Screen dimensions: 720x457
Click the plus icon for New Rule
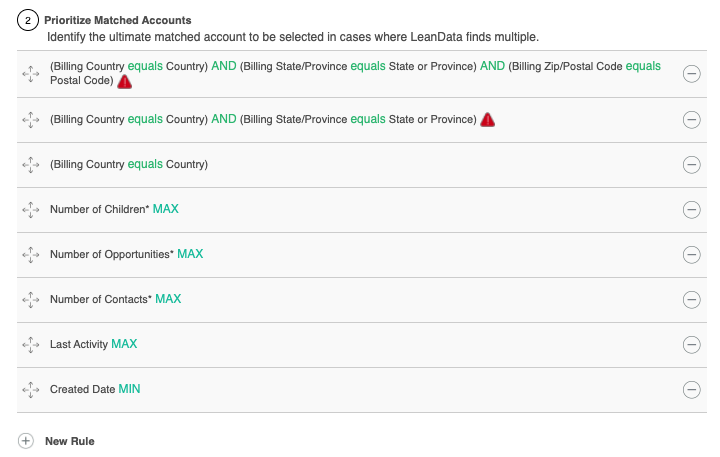tap(27, 441)
